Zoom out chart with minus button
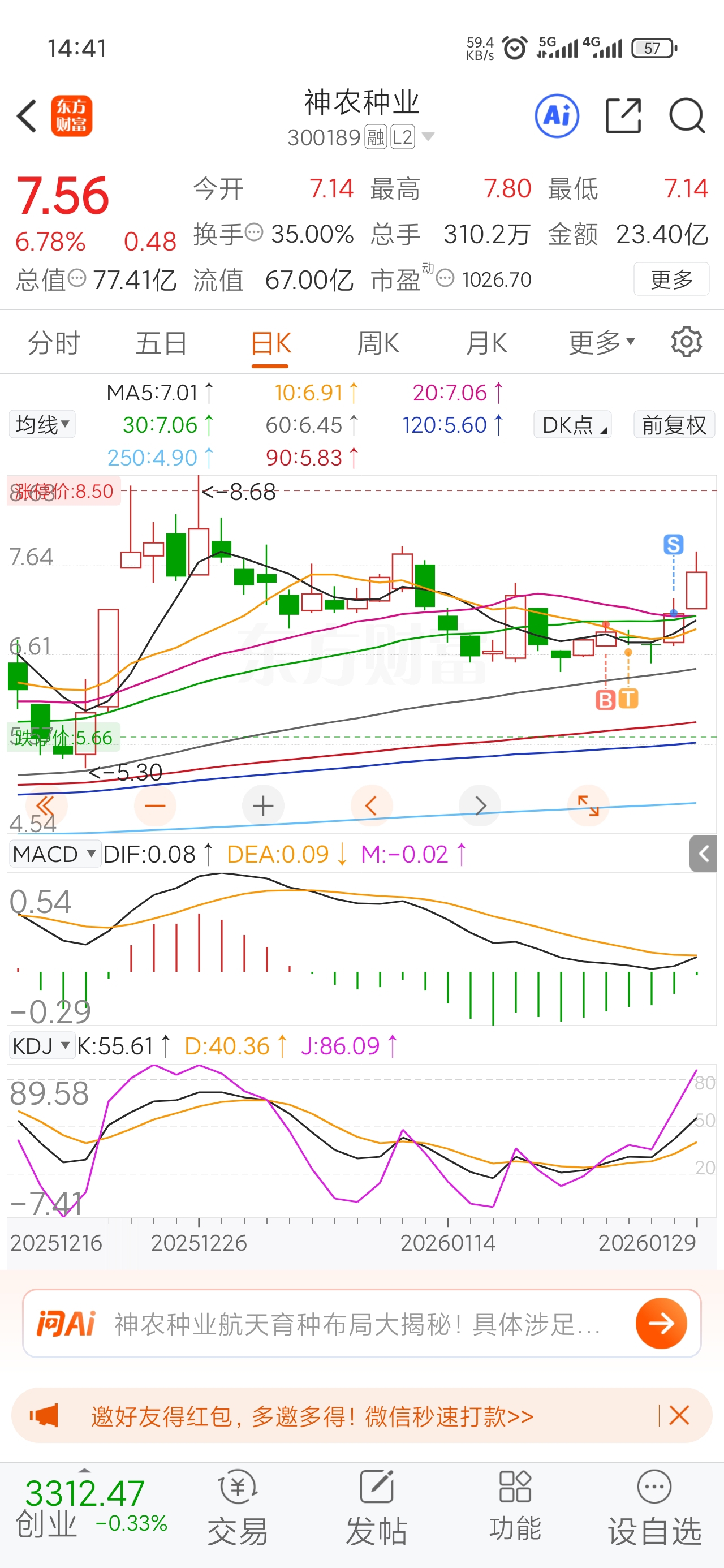 click(x=156, y=806)
